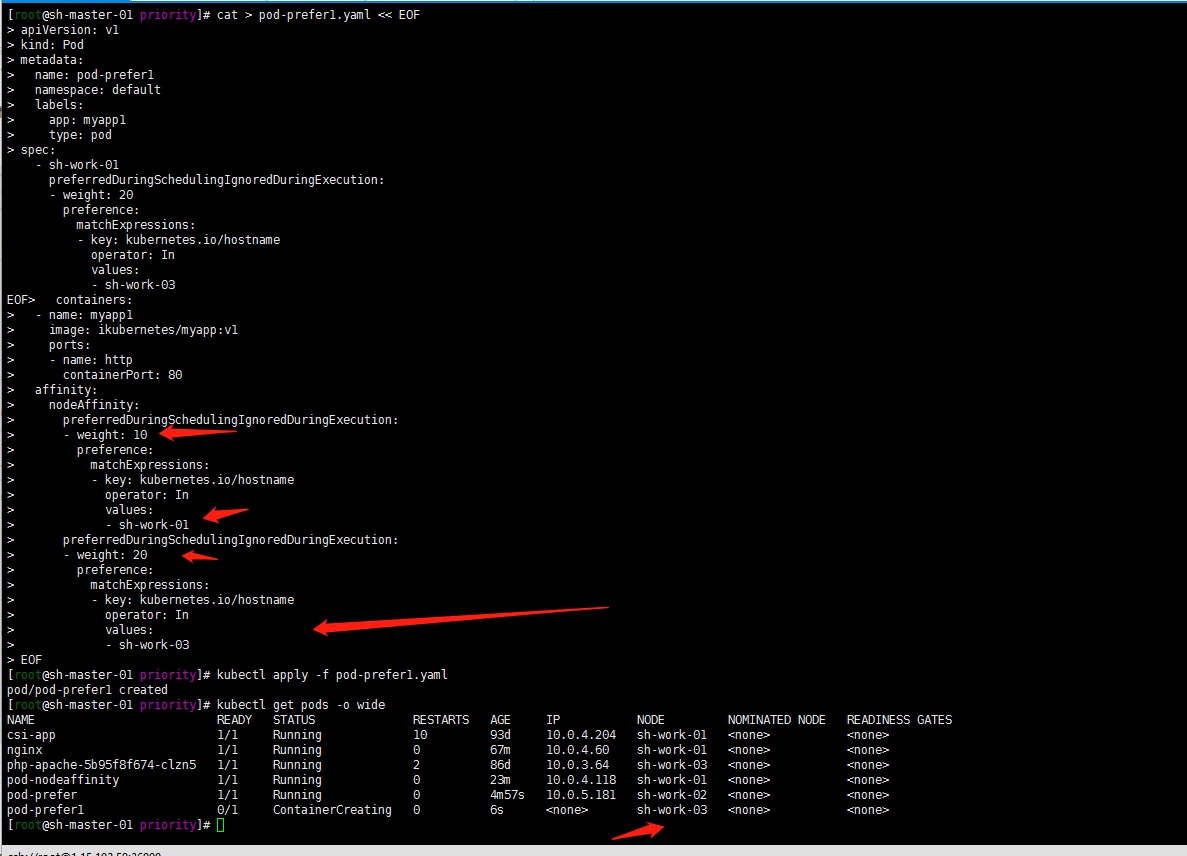Click the "- sh-work-01" value under weight 10

coord(147,525)
